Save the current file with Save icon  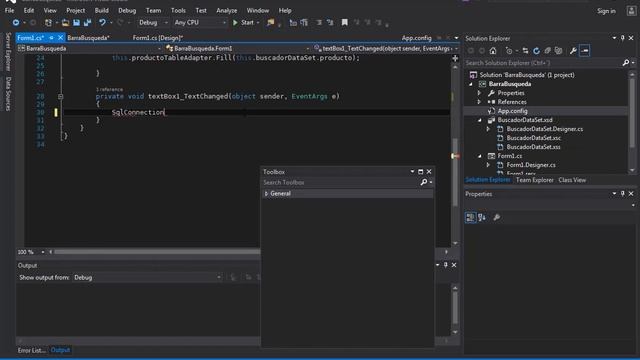coord(76,23)
